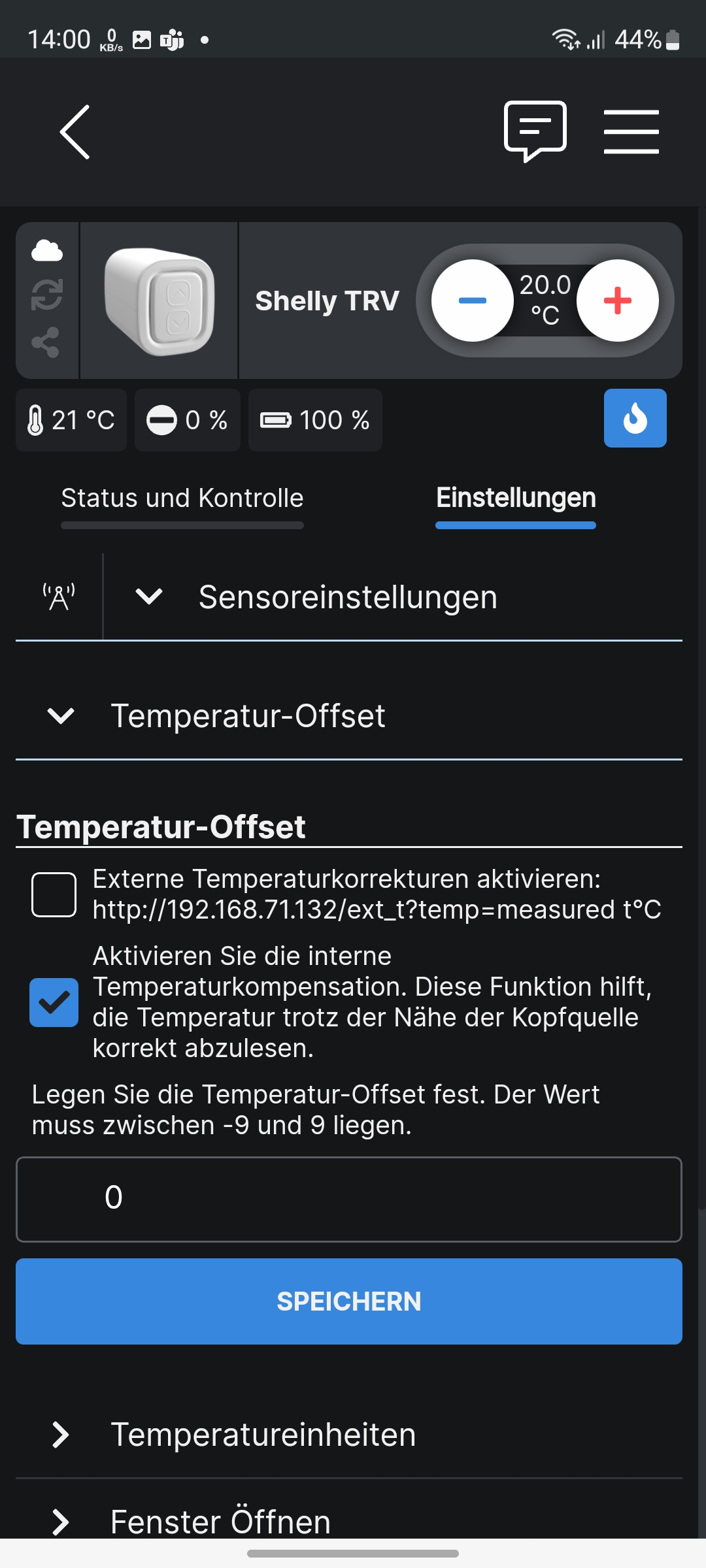Tap the cloud connection icon
Screen dimensions: 706x1568
click(47, 251)
